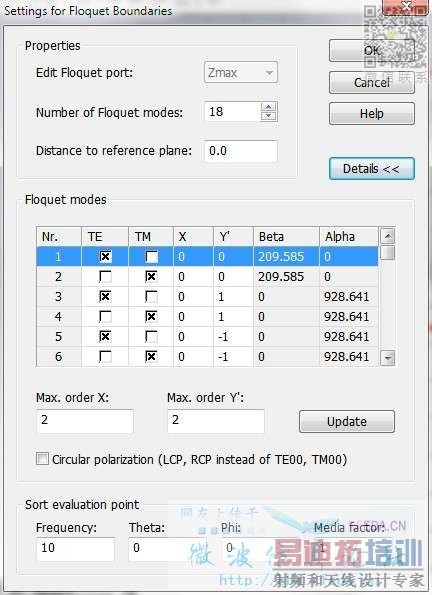This screenshot has height=595, width=432.
Task: Collapse the panel with Details << button
Action: tap(372, 168)
